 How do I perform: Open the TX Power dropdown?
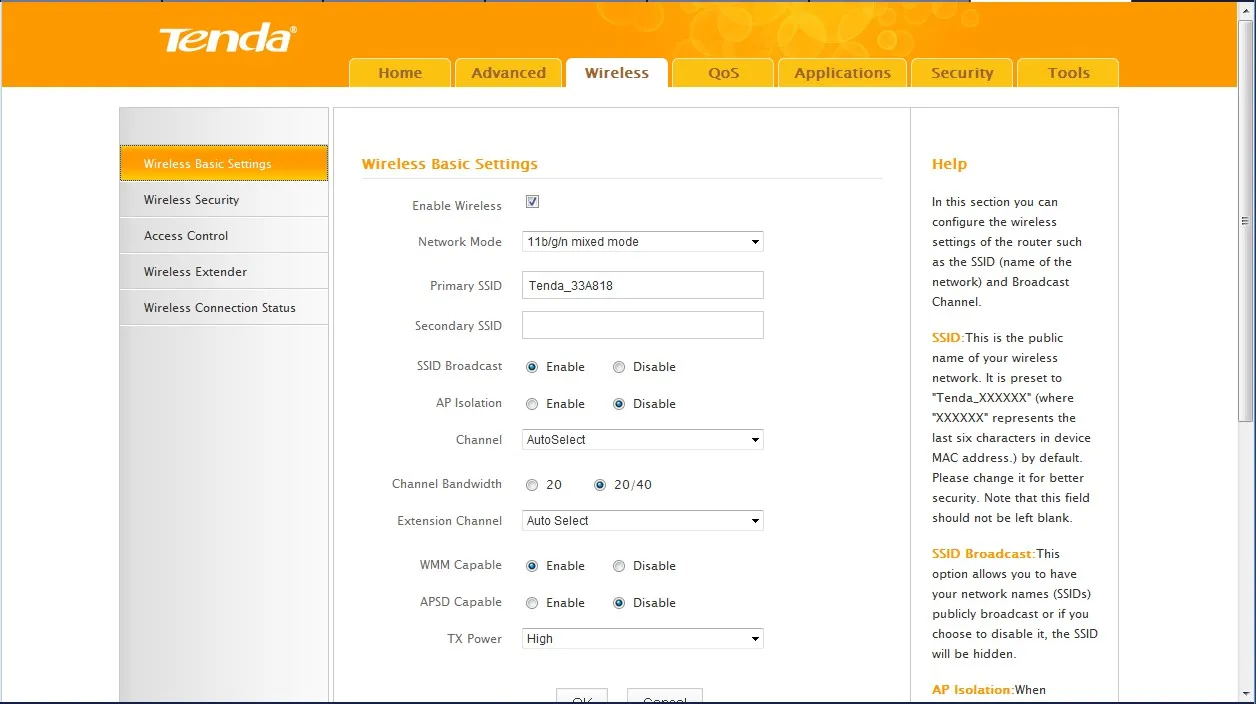point(643,638)
